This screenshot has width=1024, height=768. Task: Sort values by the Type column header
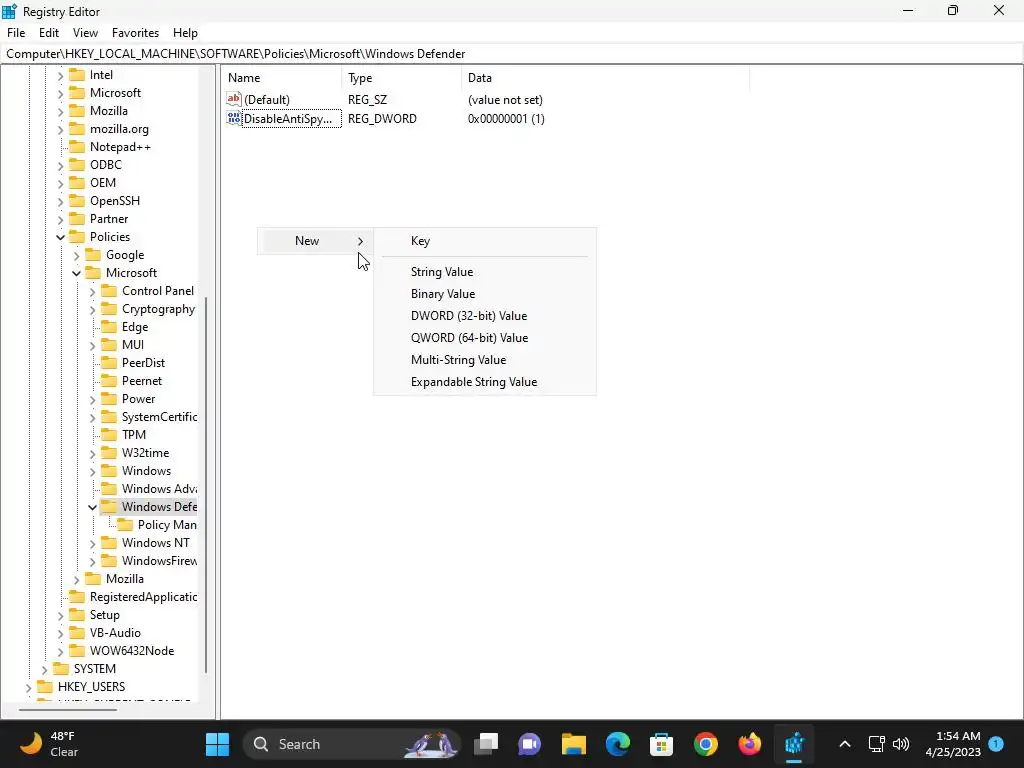click(x=402, y=78)
